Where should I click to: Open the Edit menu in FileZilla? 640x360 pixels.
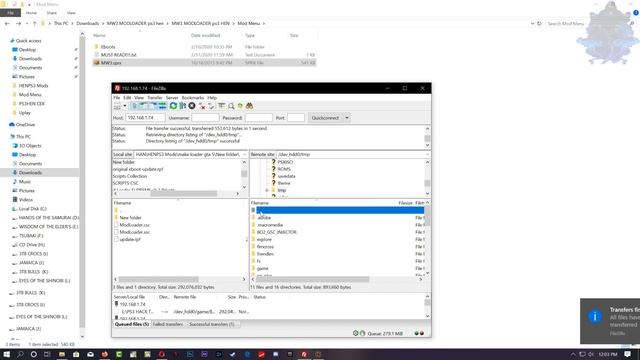[127, 98]
